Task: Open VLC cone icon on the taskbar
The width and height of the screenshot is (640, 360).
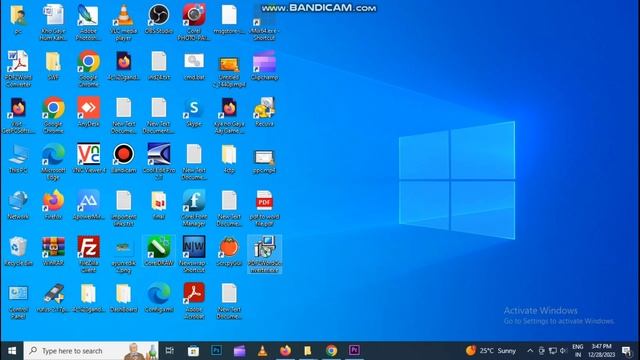Action: click(x=262, y=351)
